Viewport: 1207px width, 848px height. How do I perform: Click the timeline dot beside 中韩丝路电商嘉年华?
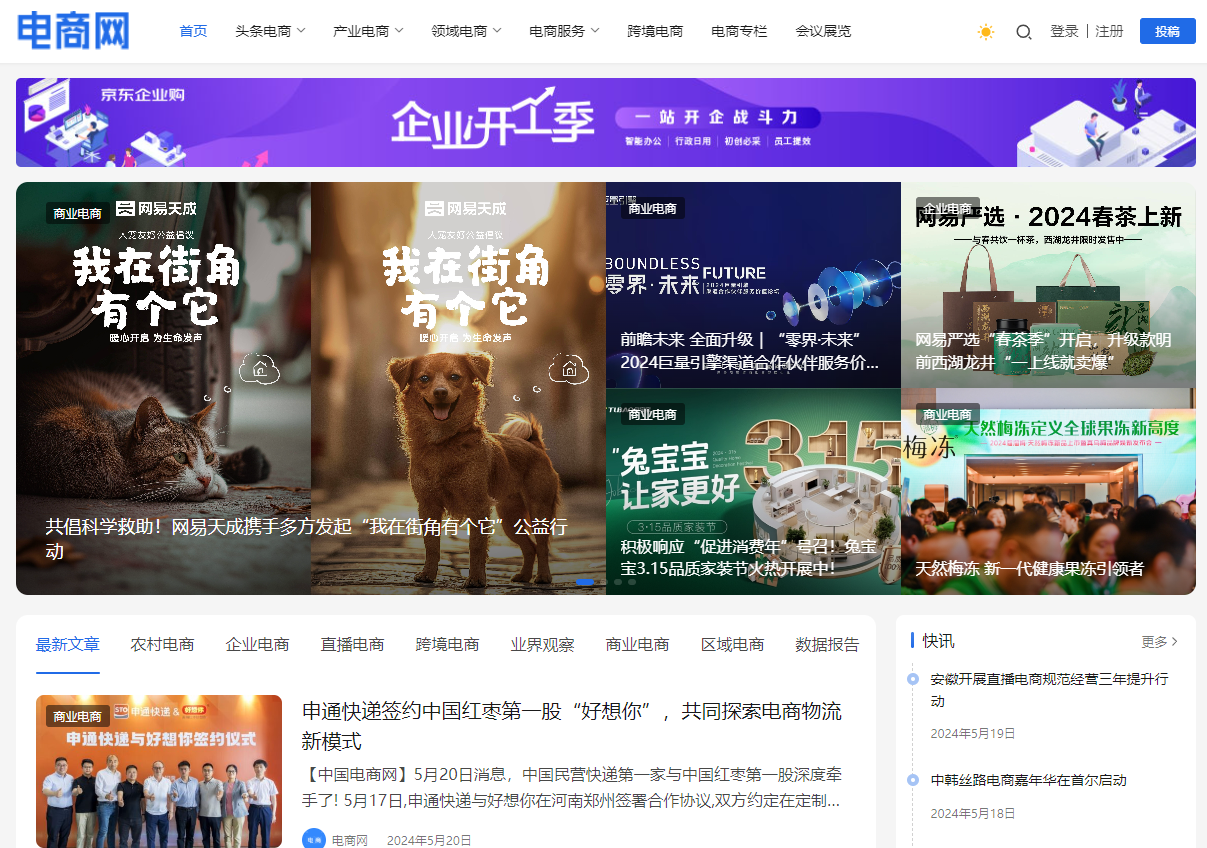coord(912,780)
